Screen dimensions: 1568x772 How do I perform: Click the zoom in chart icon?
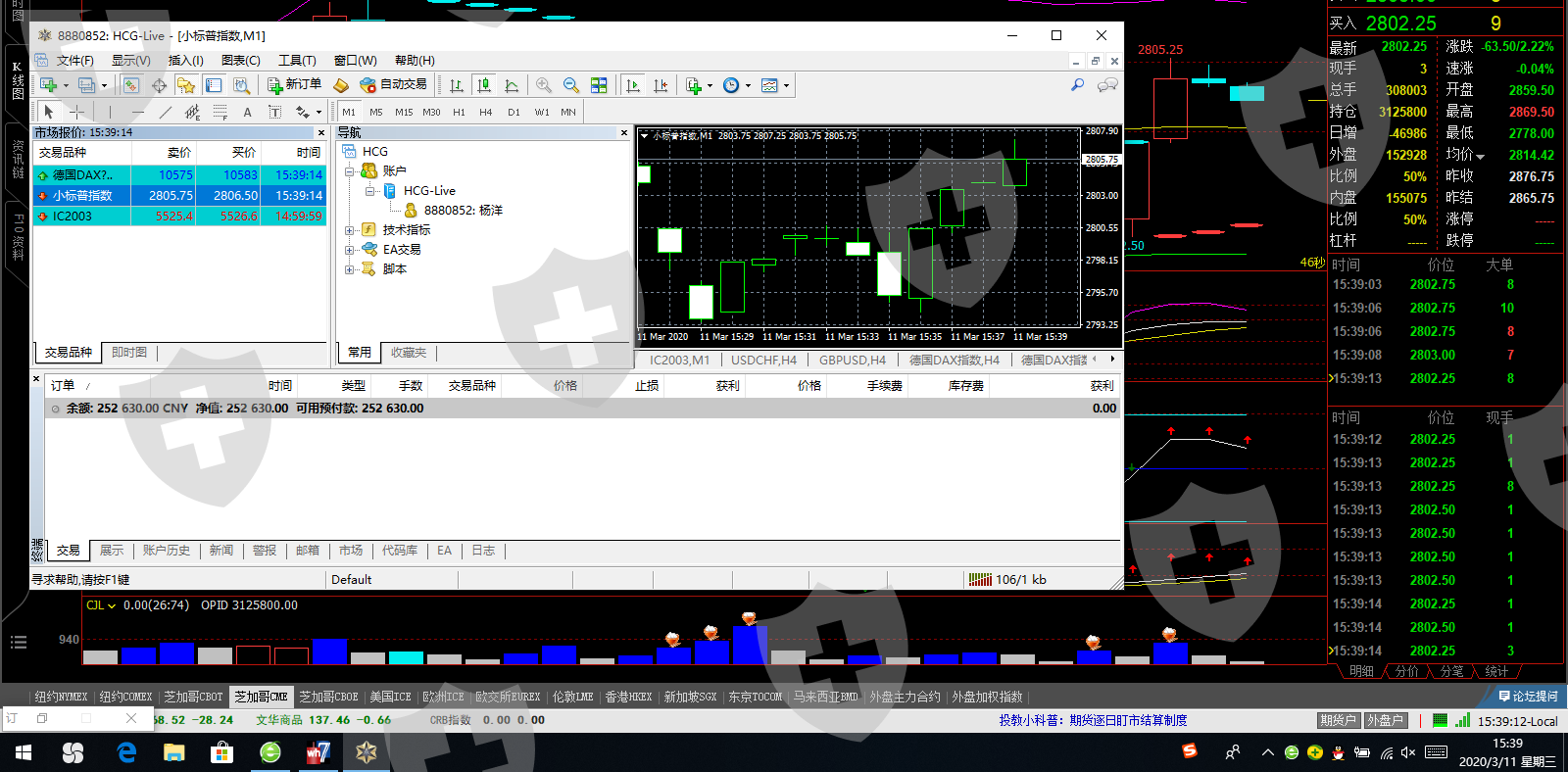544,86
